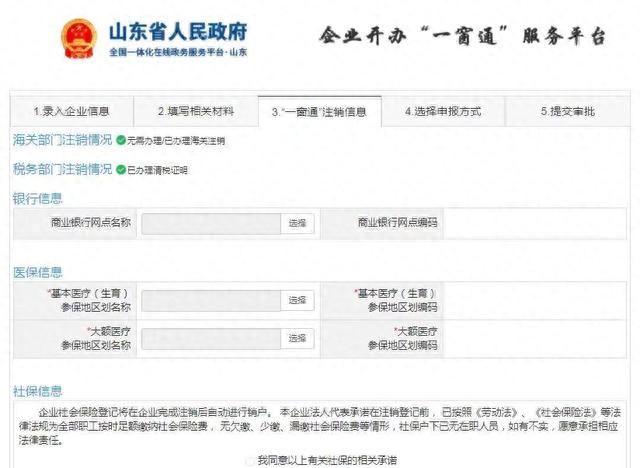The image size is (640, 468).
Task: Click the 已办理清税证明 status text
Action: click(x=157, y=170)
